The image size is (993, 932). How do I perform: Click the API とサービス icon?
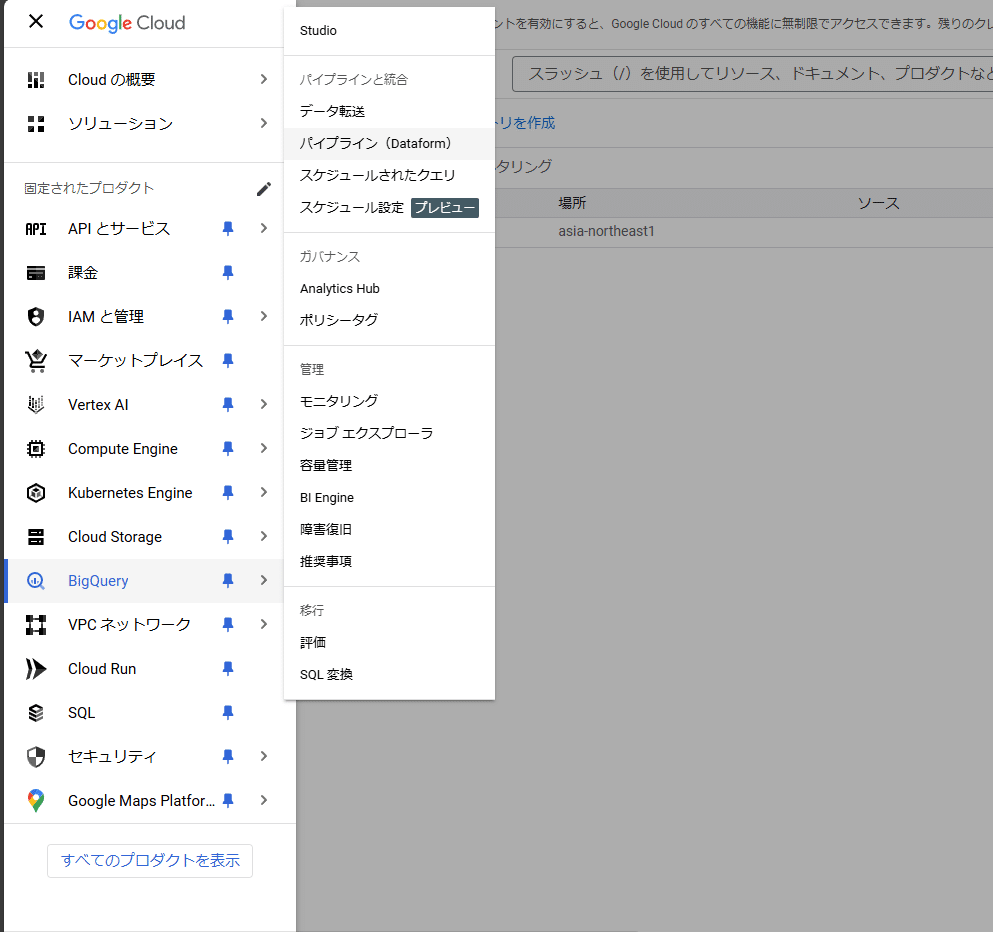coord(36,229)
